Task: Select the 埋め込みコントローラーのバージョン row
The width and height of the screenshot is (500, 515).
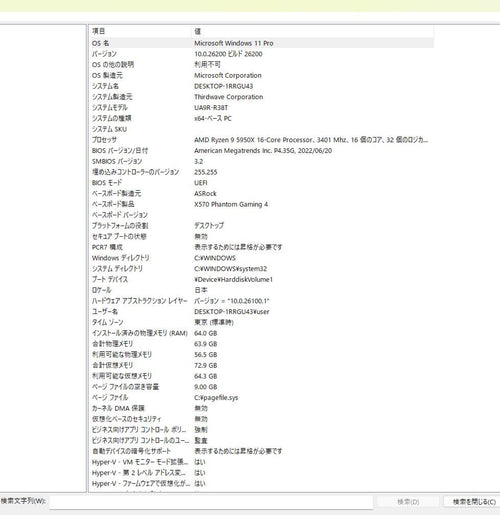Action: point(261,172)
